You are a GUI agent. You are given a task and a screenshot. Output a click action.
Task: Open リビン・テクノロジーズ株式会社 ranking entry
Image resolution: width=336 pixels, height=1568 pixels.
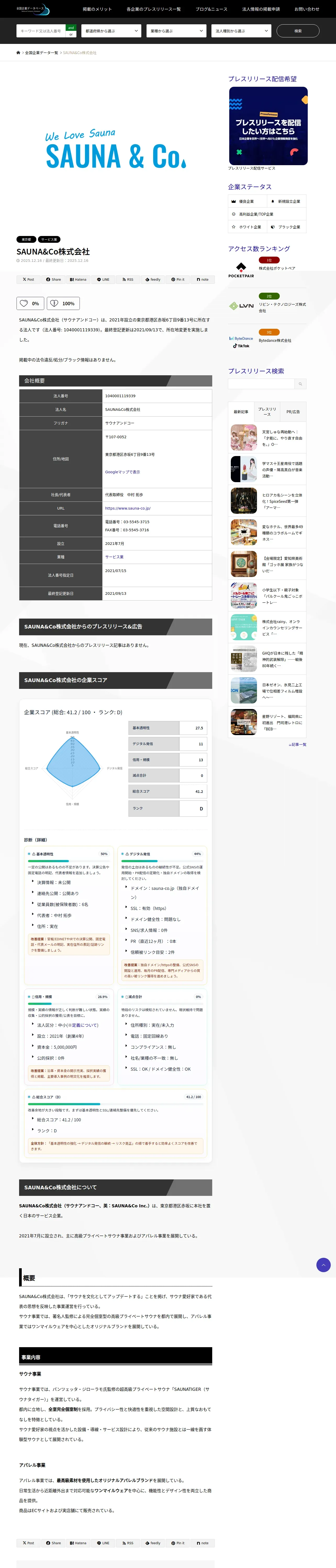pyautogui.click(x=282, y=307)
